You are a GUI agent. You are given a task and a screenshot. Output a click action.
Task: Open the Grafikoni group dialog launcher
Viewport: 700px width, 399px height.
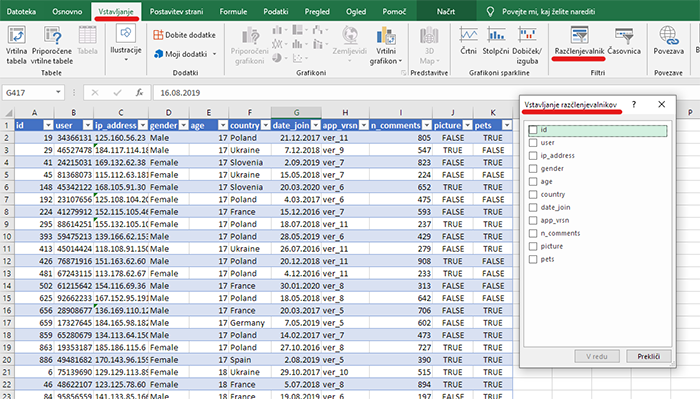[x=404, y=72]
